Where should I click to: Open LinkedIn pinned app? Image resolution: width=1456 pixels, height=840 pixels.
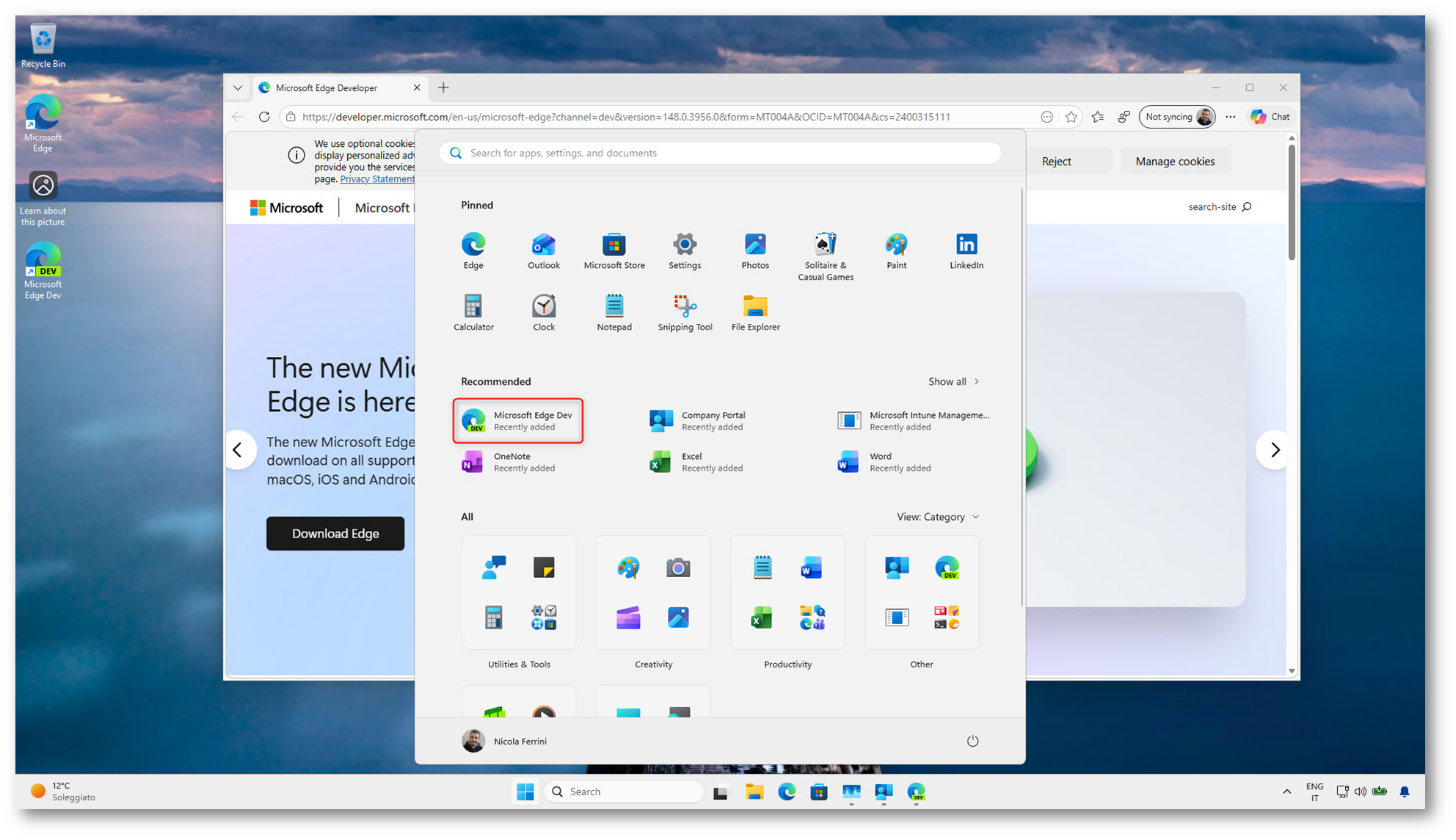[x=966, y=250]
